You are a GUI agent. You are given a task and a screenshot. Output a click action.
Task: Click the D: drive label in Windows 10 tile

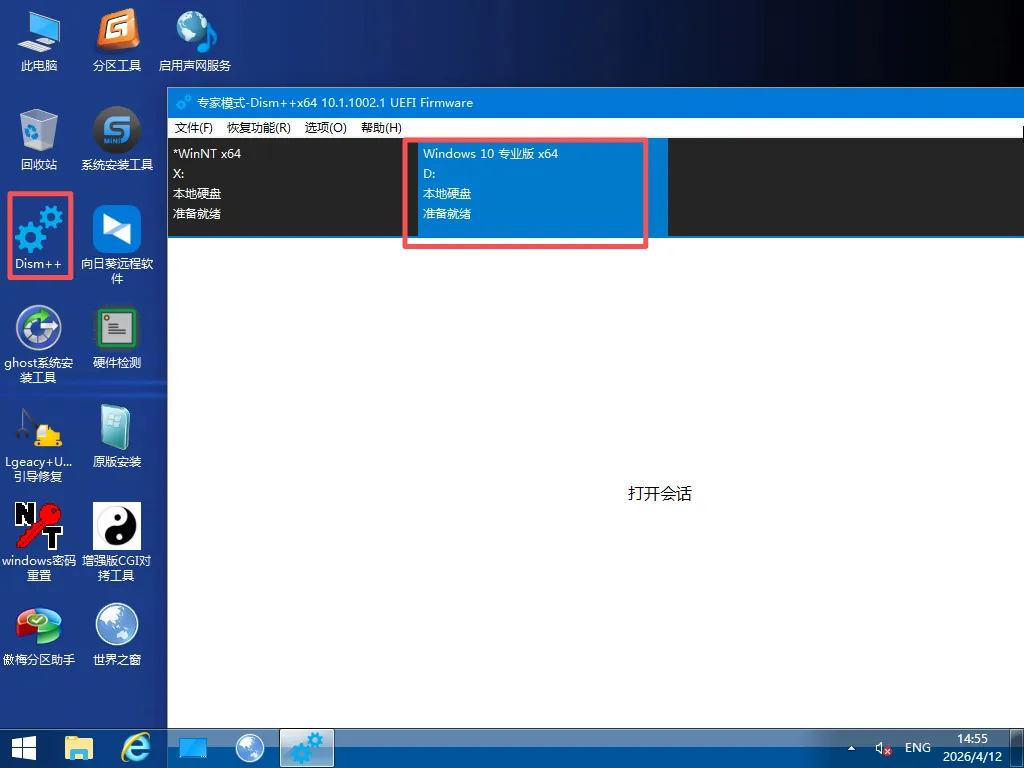[x=429, y=174]
